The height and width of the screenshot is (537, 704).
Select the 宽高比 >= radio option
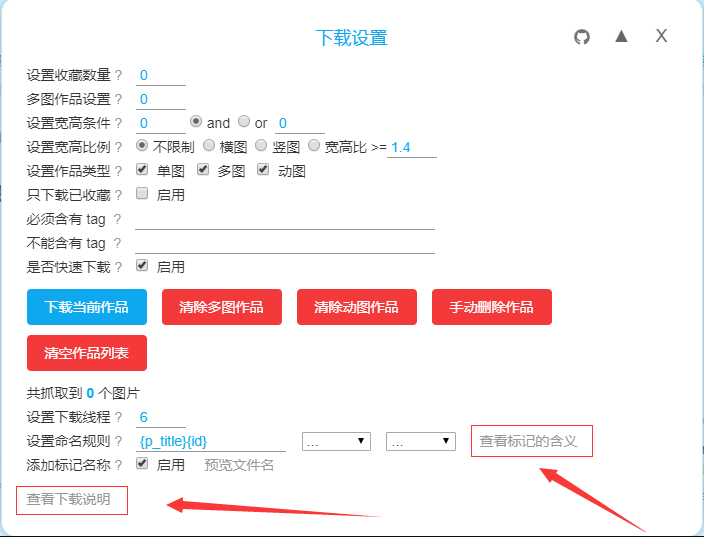(x=314, y=145)
